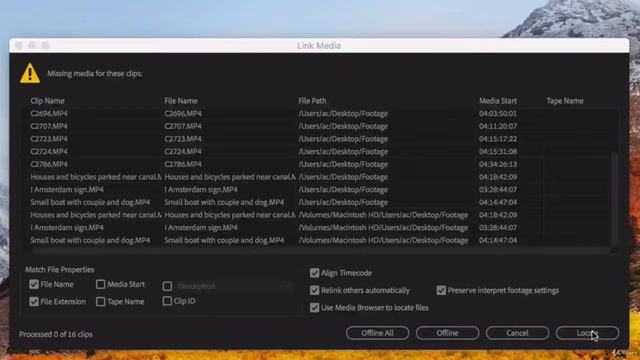The width and height of the screenshot is (640, 360).
Task: Click file name cell C2707.MP4
Action: point(183,126)
